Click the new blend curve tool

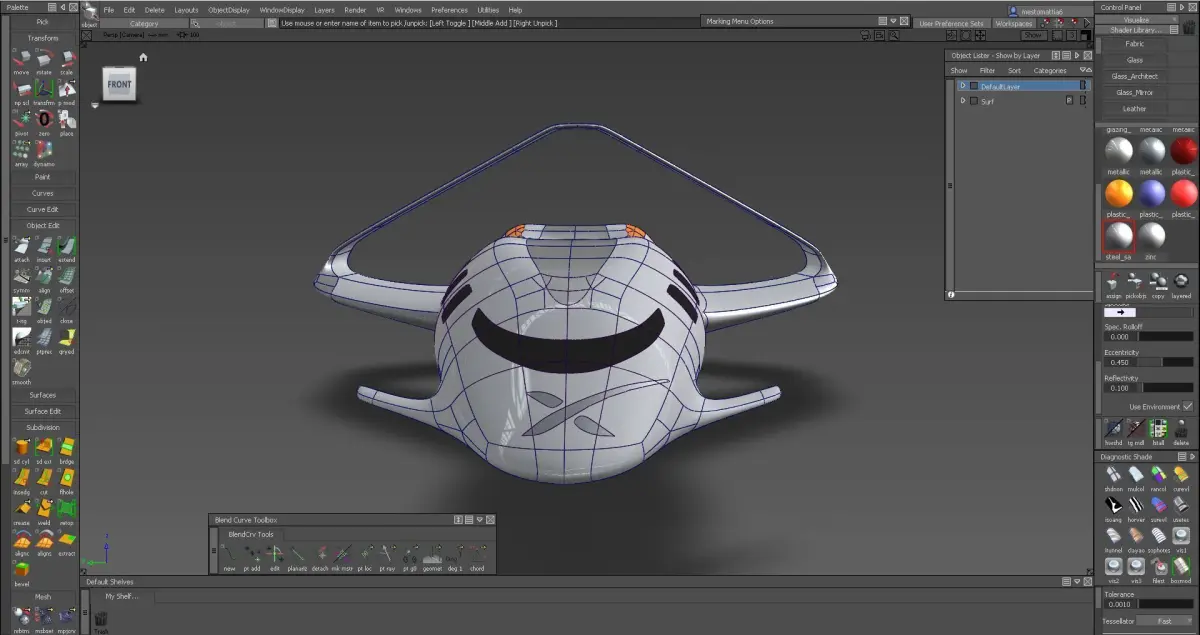229,557
